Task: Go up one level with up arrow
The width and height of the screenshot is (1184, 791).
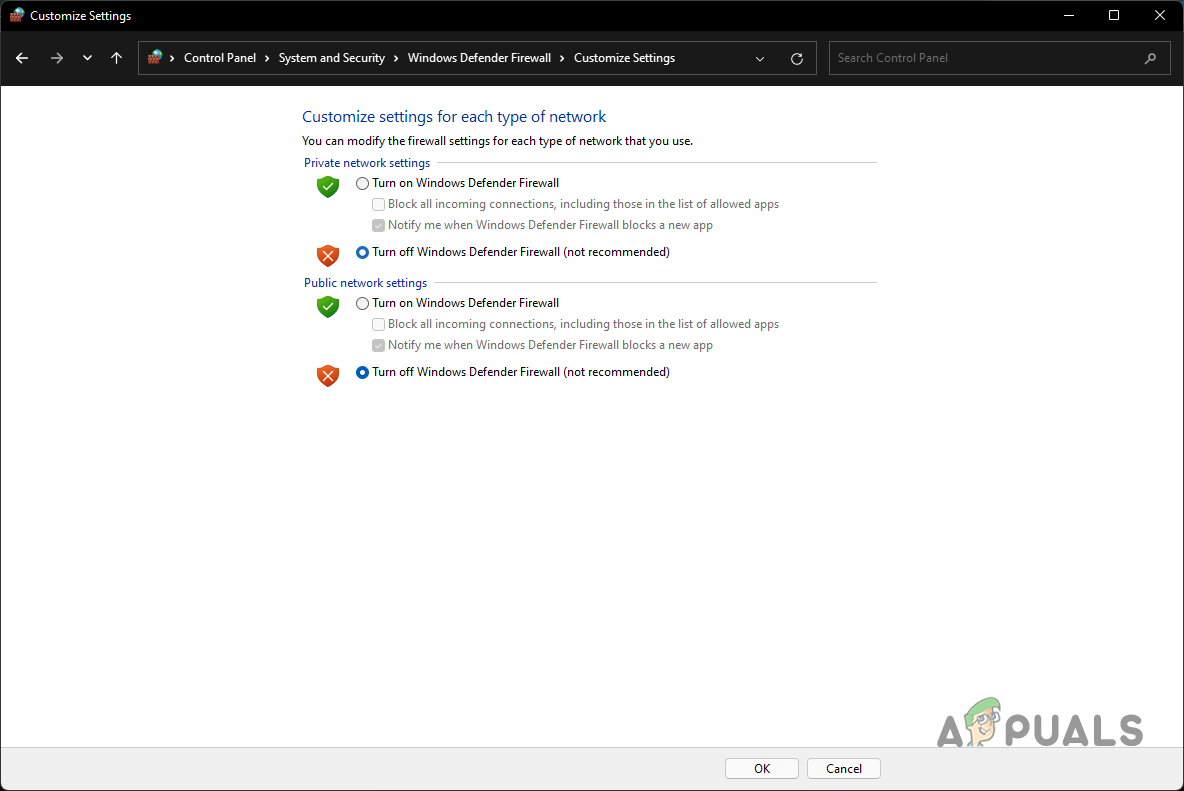Action: (116, 58)
